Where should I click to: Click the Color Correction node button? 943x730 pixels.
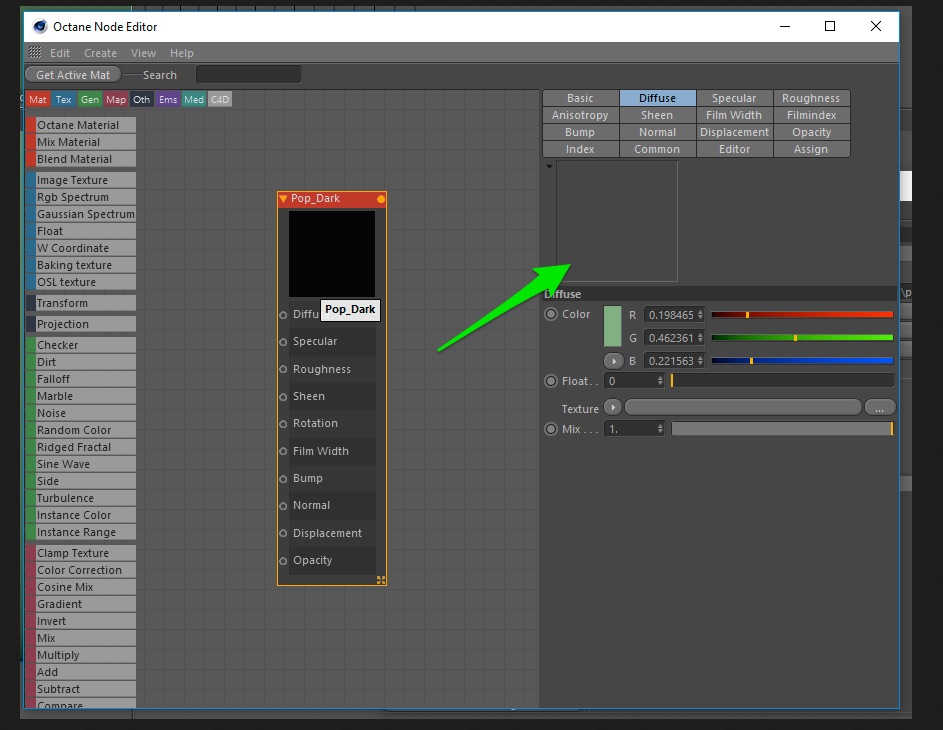(81, 570)
